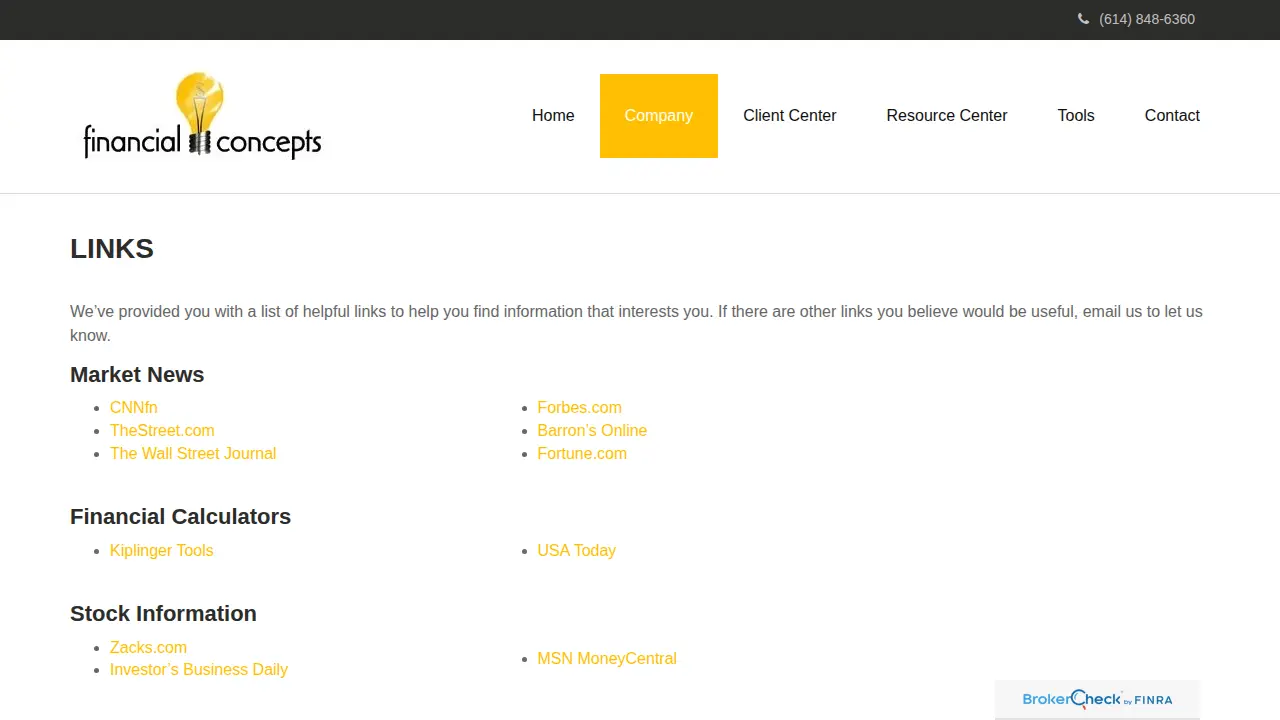Screen dimensions: 1280x720
Task: Open TheStreet.com link
Action: [x=162, y=431]
